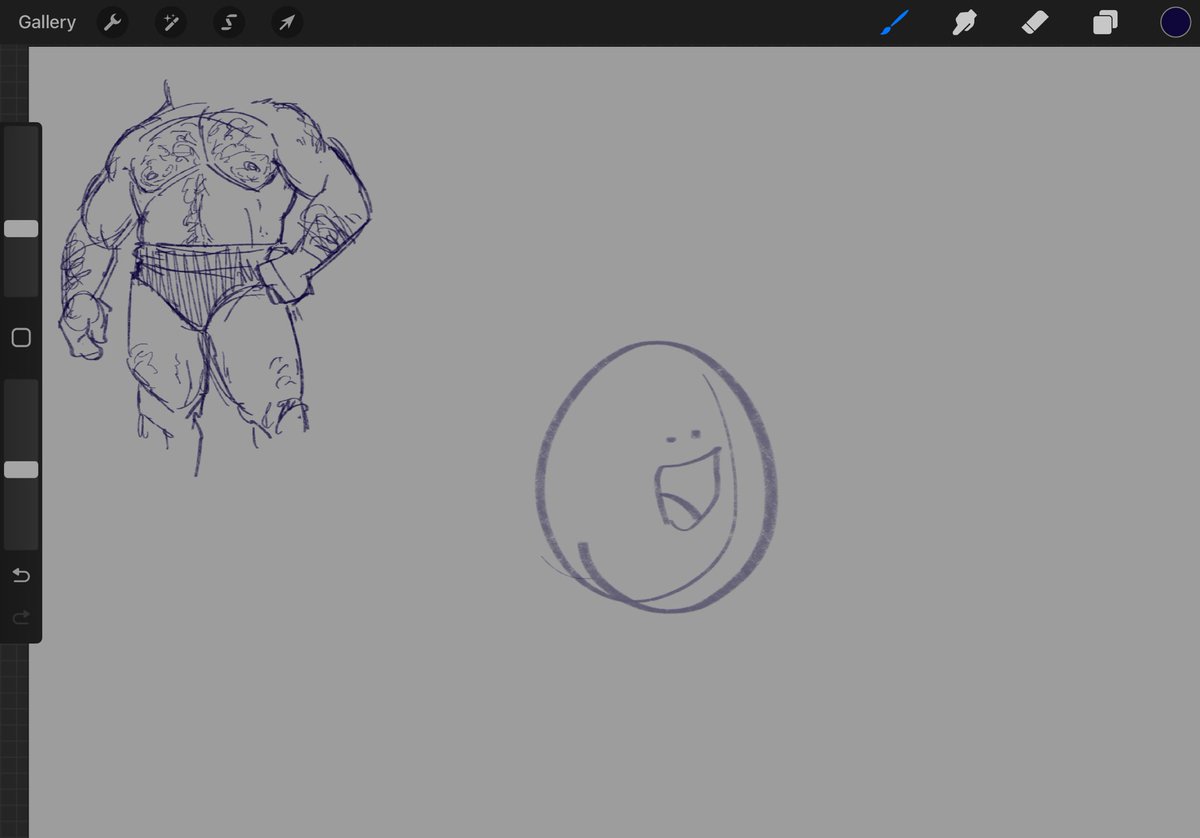Tap the brush size slider handle
The width and height of the screenshot is (1200, 838).
click(21, 228)
